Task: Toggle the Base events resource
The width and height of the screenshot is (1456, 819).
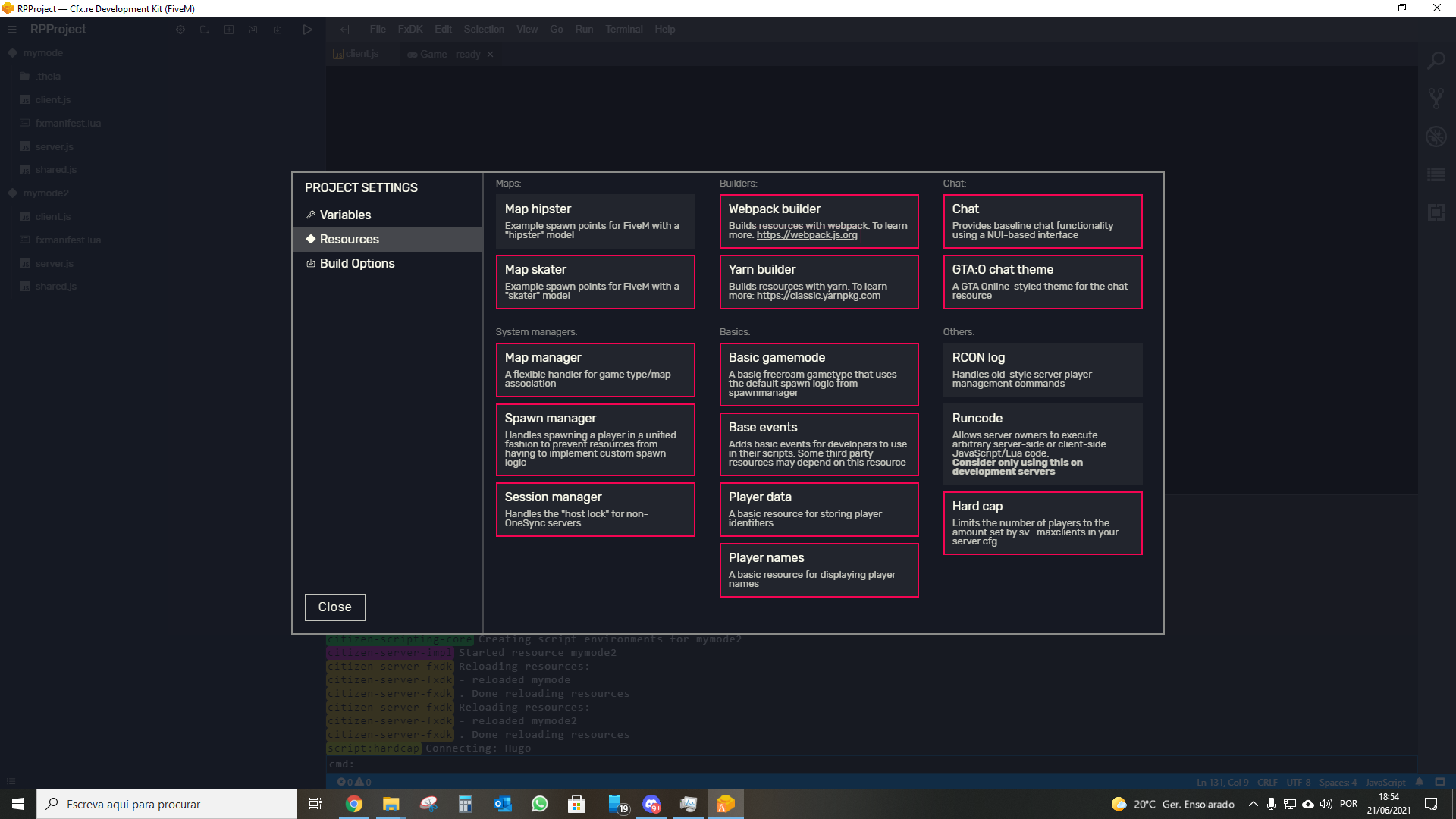Action: (x=819, y=444)
